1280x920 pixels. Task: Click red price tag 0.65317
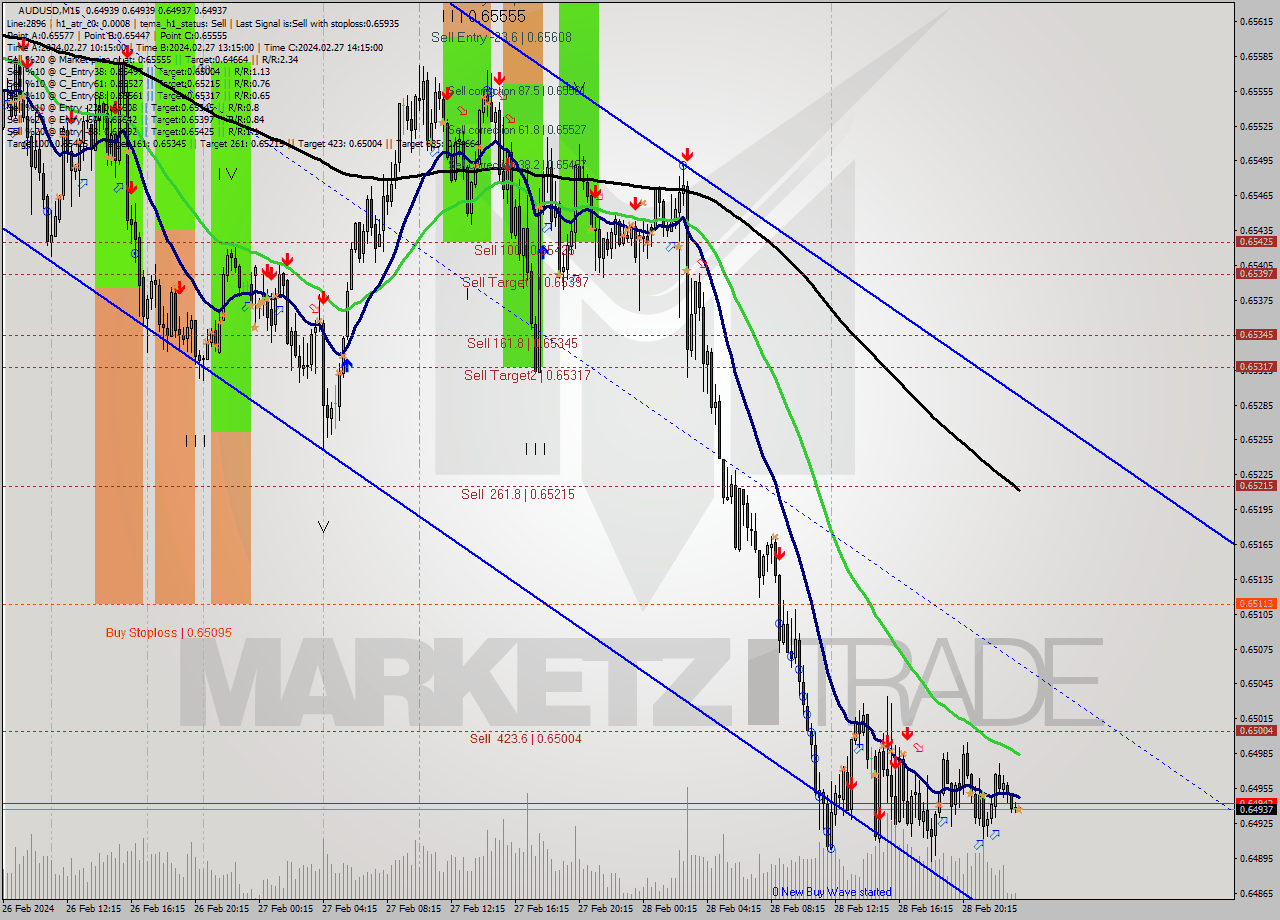pyautogui.click(x=1256, y=366)
